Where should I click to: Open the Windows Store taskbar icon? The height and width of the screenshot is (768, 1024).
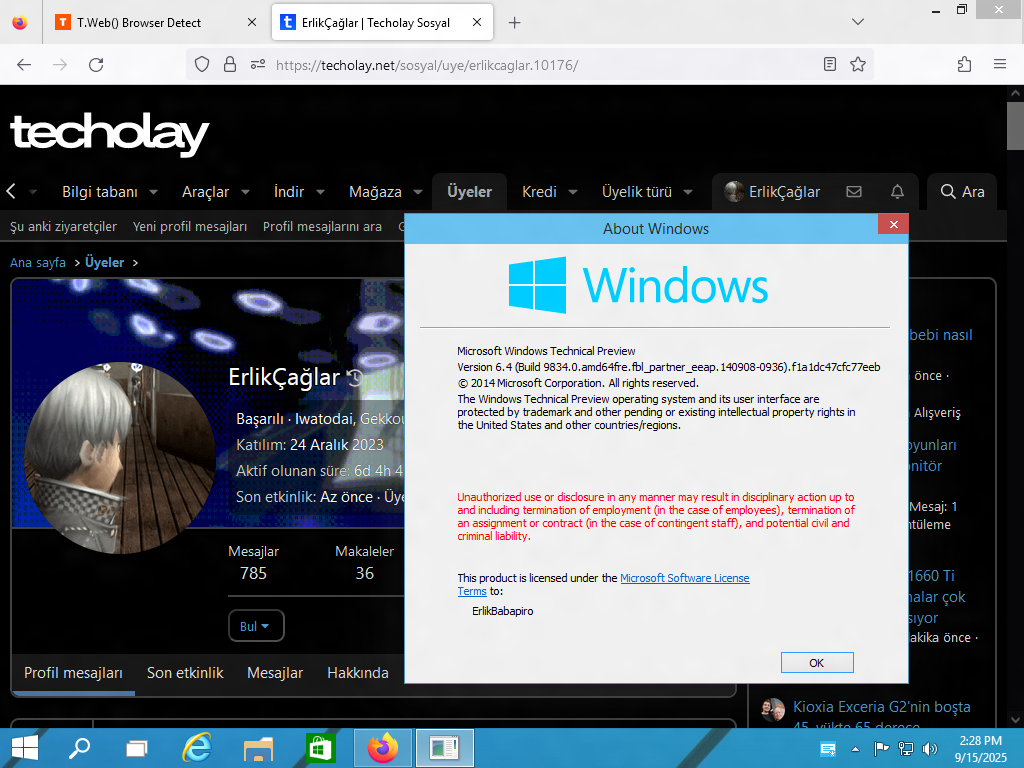(320, 748)
